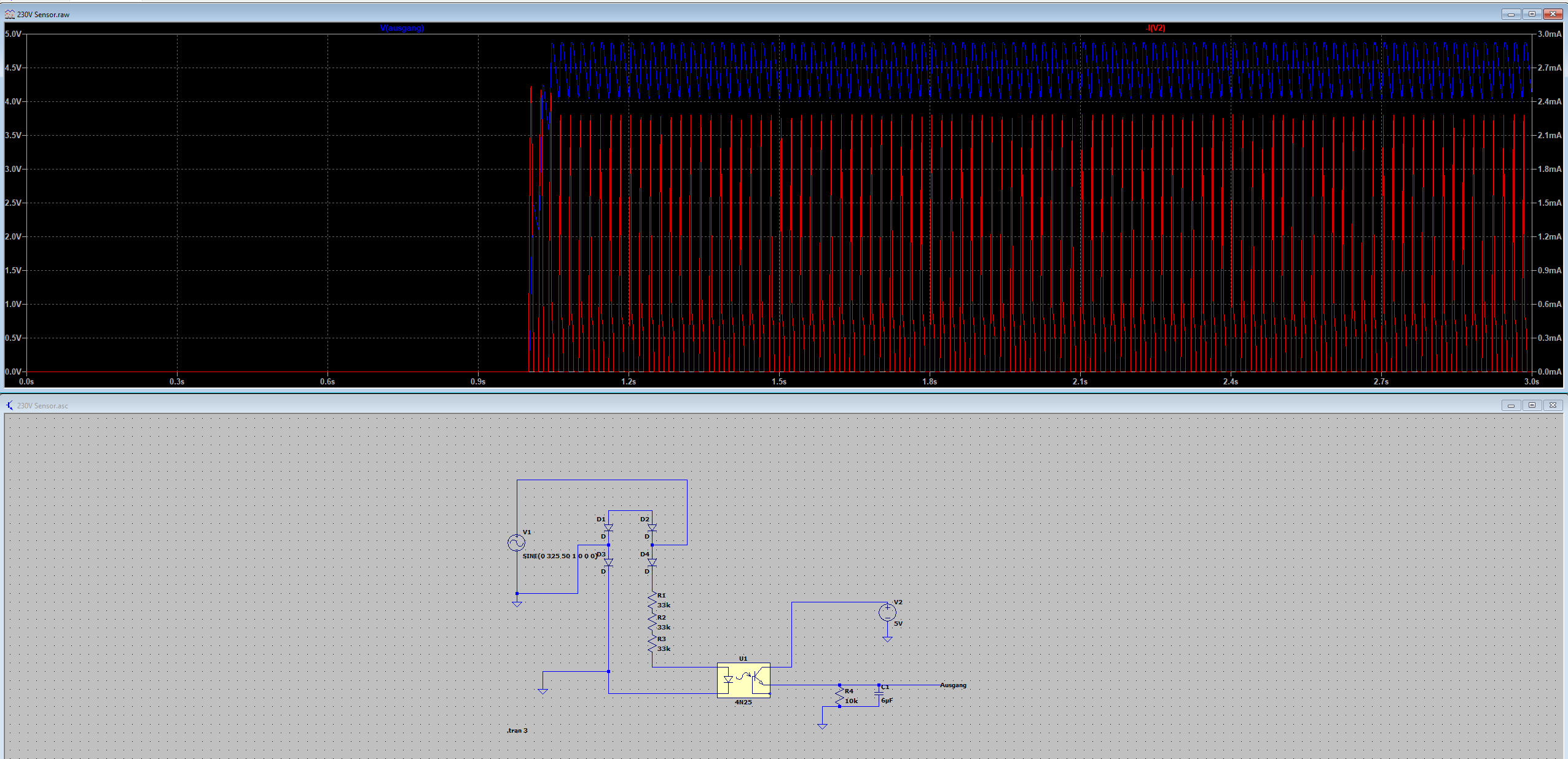The height and width of the screenshot is (759, 1568).
Task: Select diode D4 in the schematic
Action: coord(652,562)
